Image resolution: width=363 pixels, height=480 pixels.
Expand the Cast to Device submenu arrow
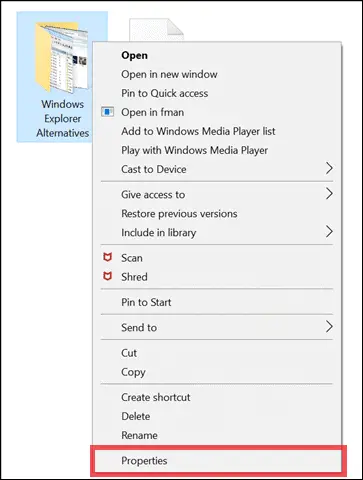[329, 168]
